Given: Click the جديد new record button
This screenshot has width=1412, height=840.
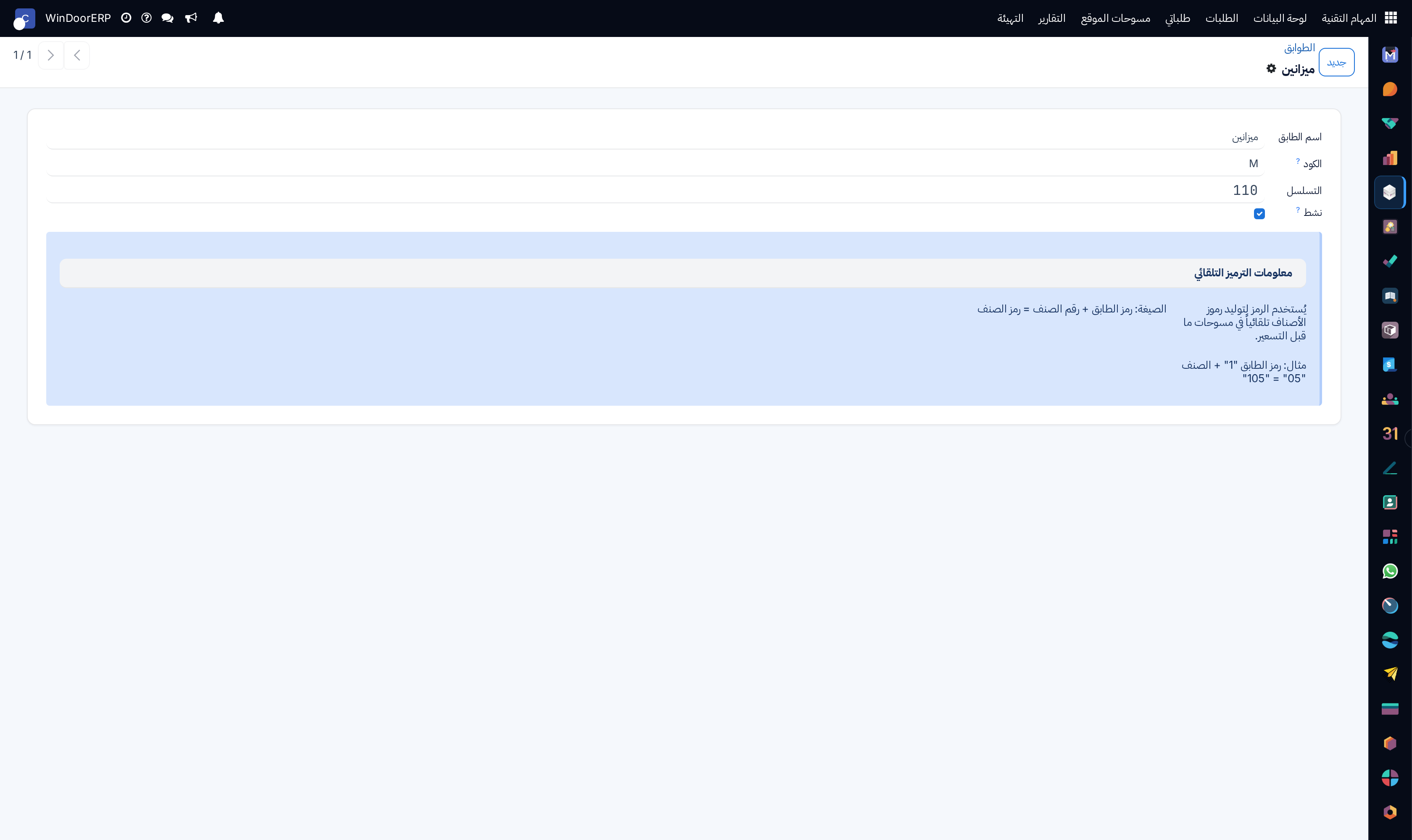Looking at the screenshot, I should click(x=1336, y=62).
